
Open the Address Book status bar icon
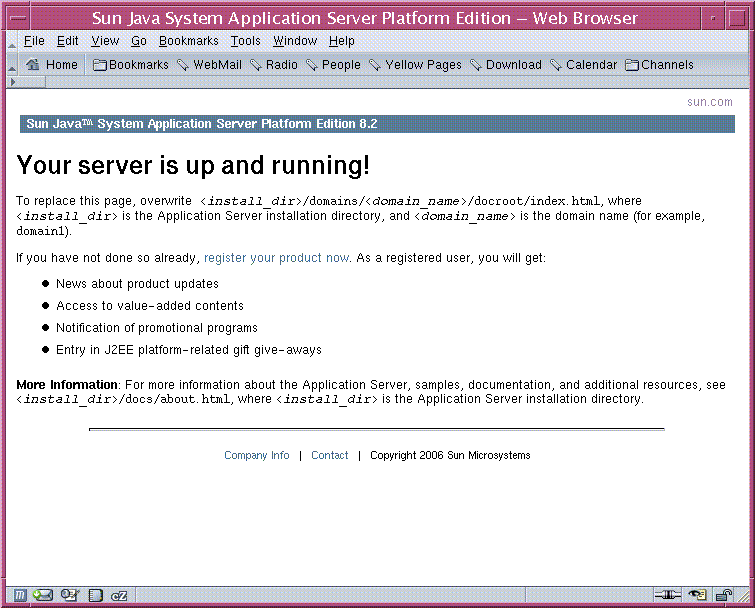[x=95, y=595]
